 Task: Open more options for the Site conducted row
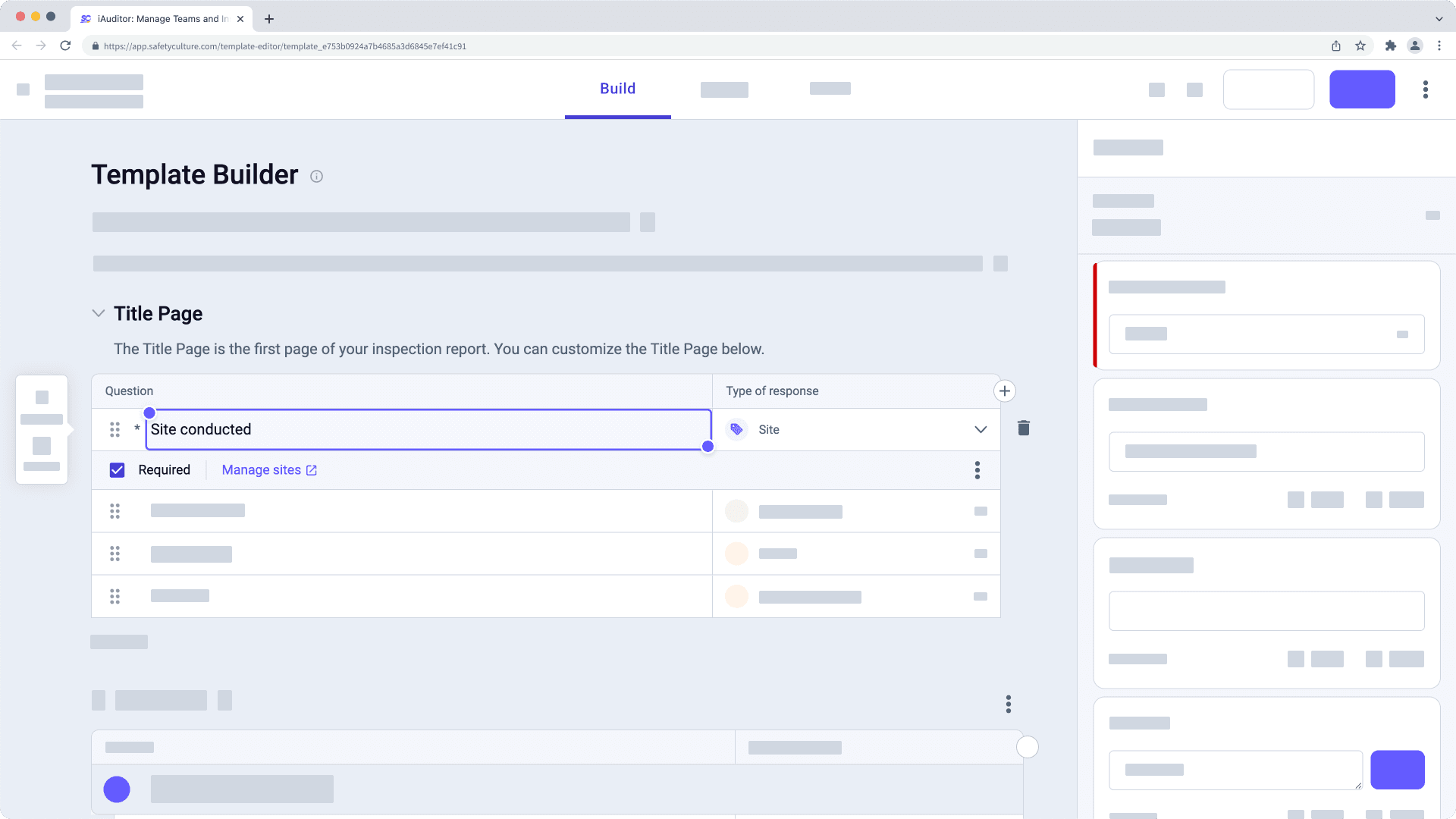click(977, 470)
